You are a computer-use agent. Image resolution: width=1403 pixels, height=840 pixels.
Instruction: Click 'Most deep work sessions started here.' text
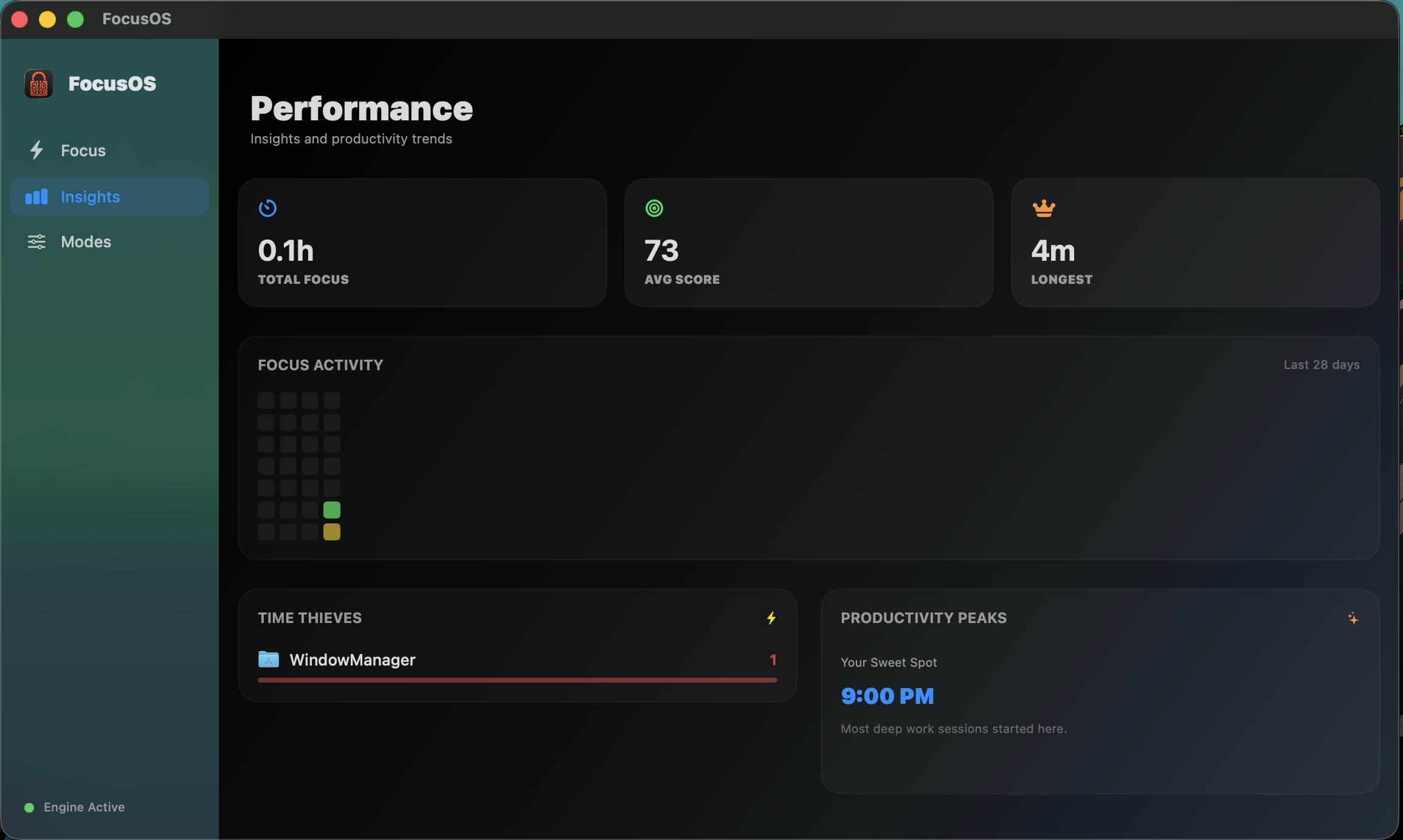954,729
